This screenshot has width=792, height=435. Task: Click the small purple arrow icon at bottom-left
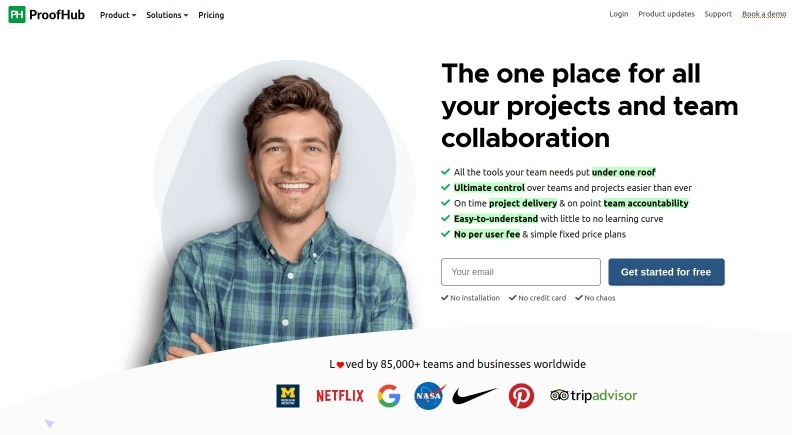pyautogui.click(x=49, y=423)
